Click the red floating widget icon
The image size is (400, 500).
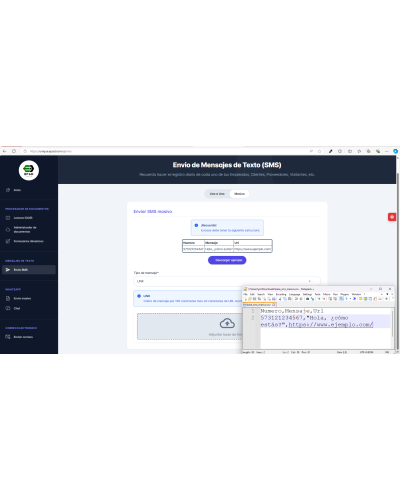click(392, 217)
